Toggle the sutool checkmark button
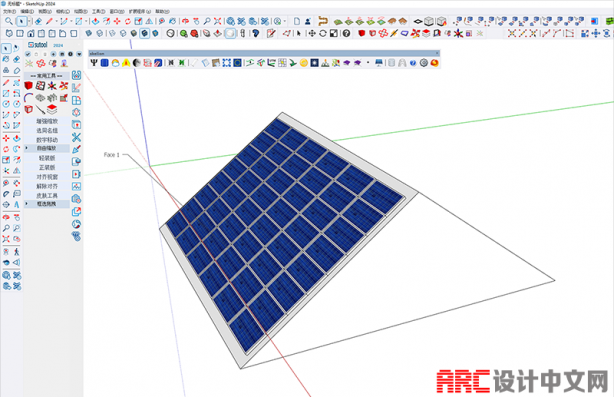Image resolution: width=614 pixels, height=397 pixels. tap(28, 54)
